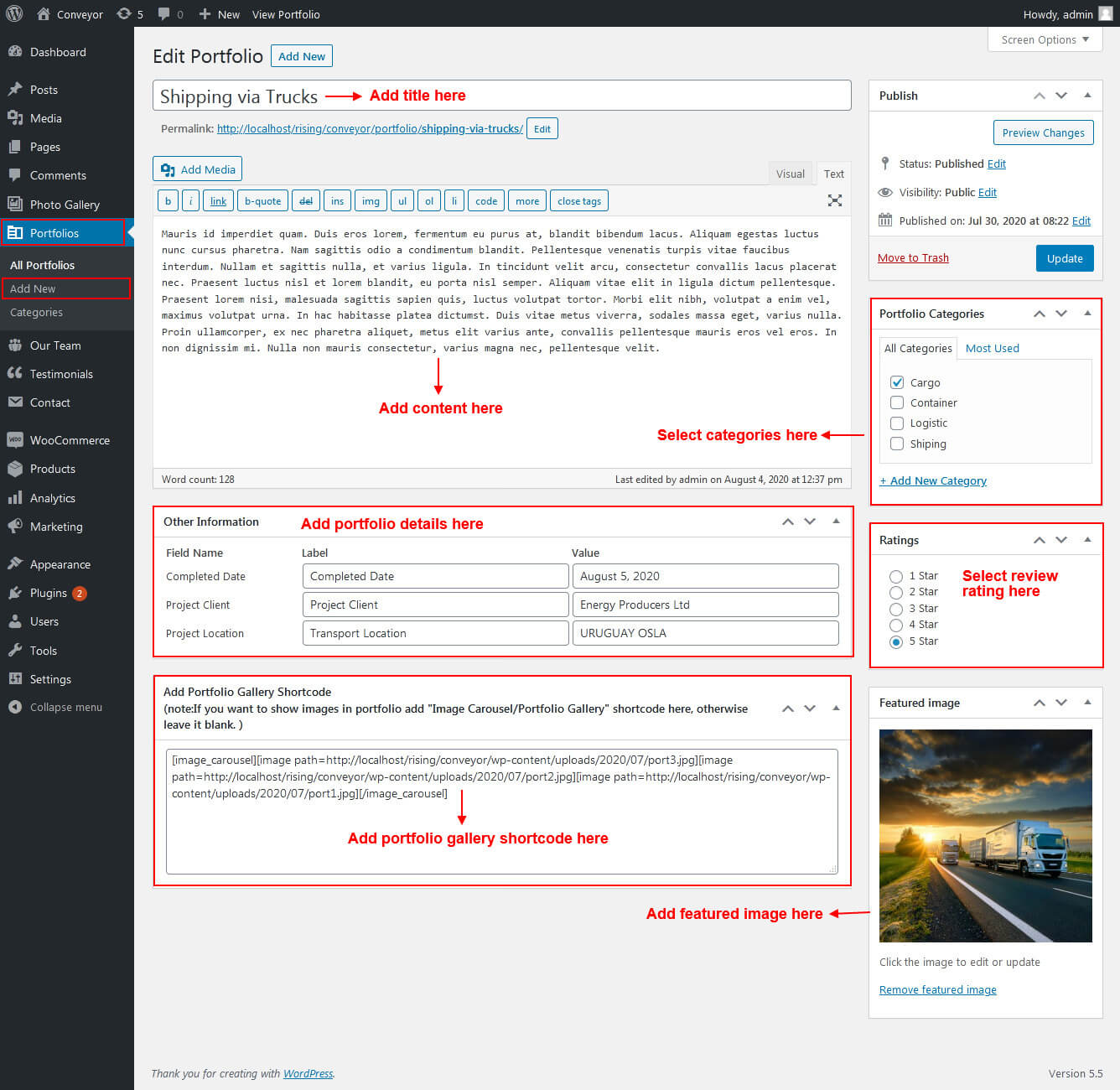Viewport: 1120px width, 1090px height.
Task: Click the featured truck image thumbnail
Action: [x=985, y=835]
